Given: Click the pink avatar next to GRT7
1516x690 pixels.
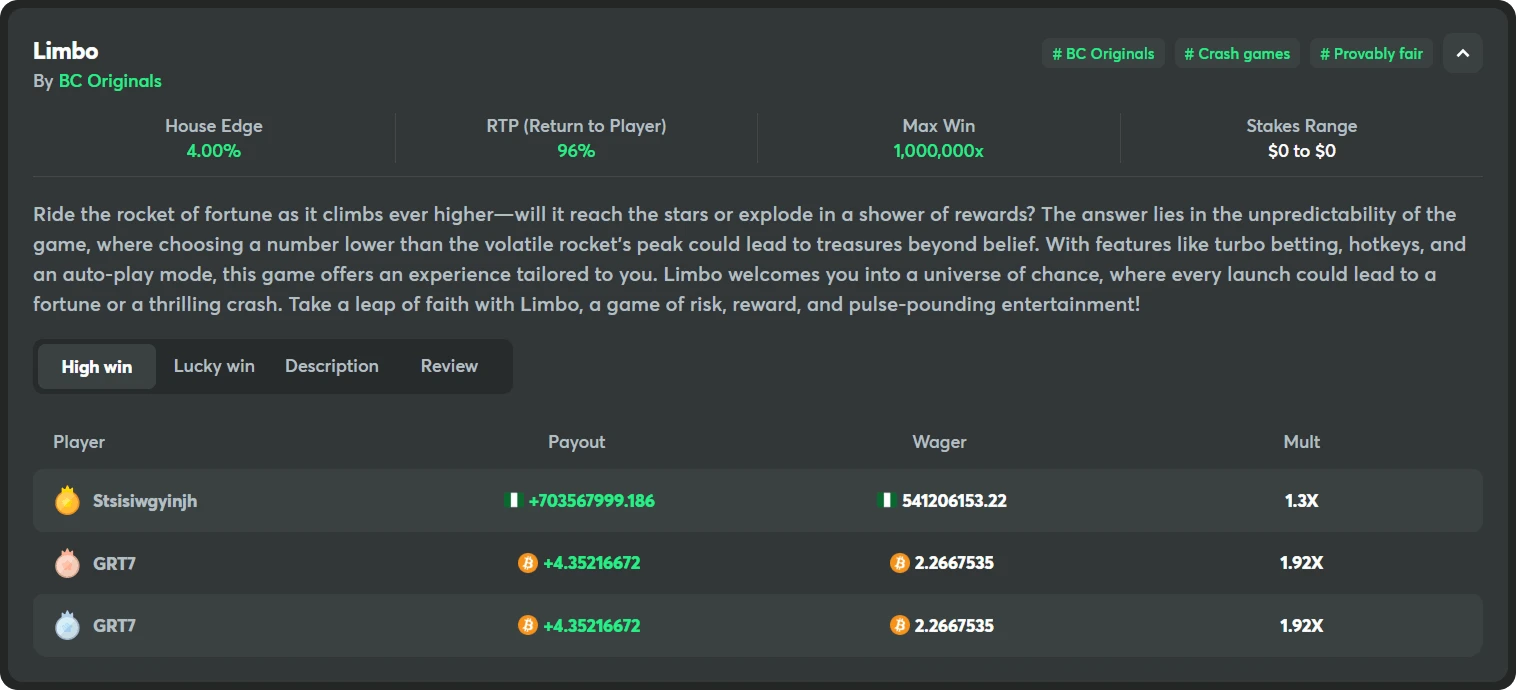Looking at the screenshot, I should coord(66,563).
